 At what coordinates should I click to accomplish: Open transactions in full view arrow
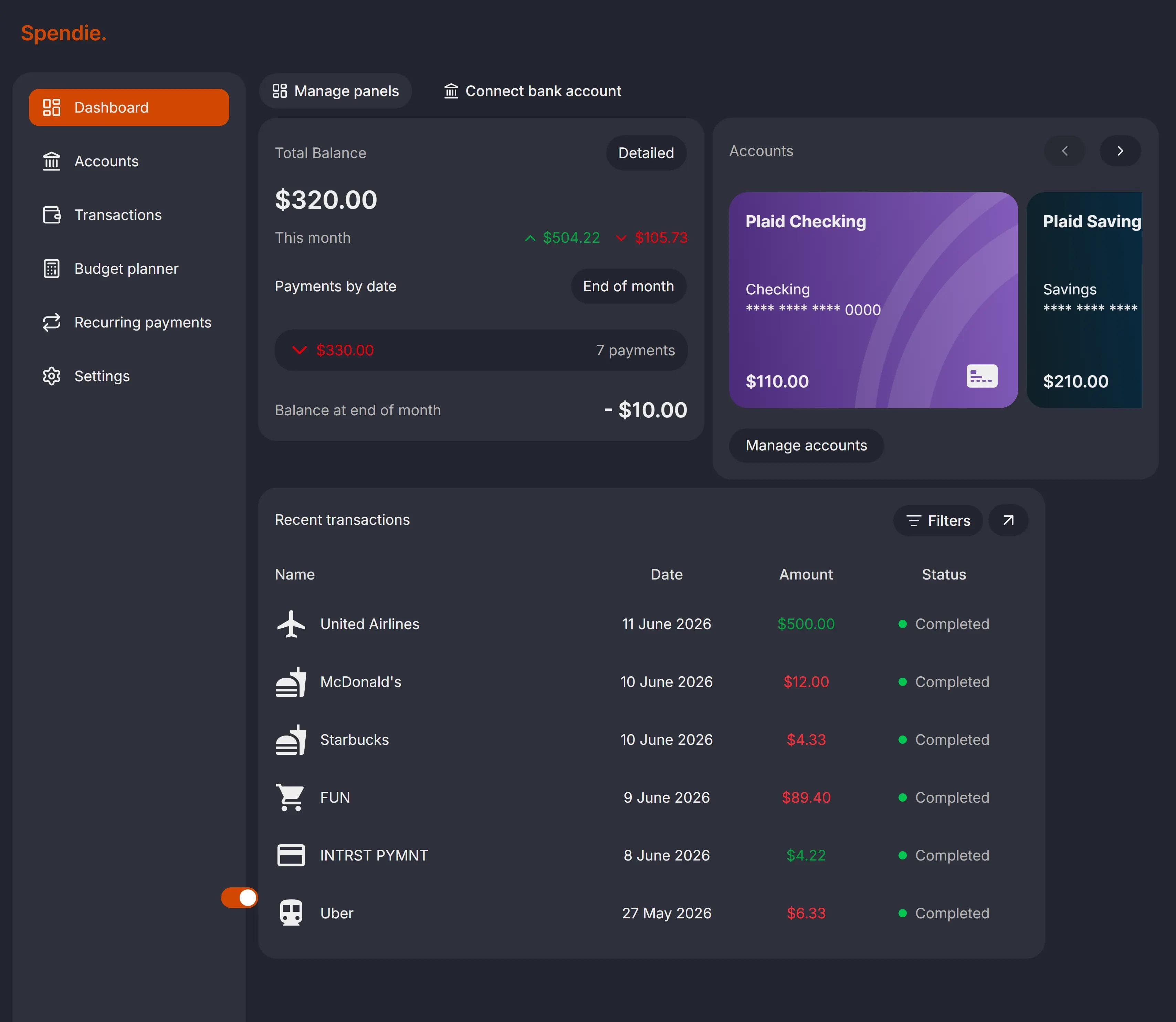coord(1008,520)
